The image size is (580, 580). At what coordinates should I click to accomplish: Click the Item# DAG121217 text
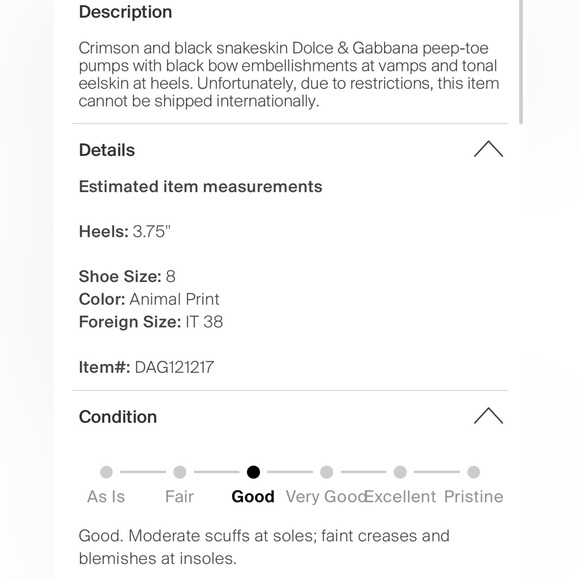click(x=146, y=367)
